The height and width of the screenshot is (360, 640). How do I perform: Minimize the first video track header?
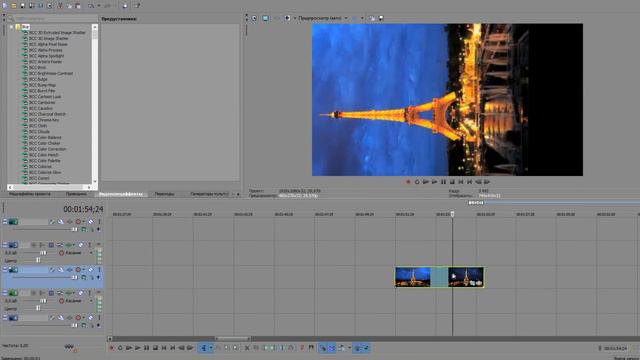pyautogui.click(x=5, y=222)
